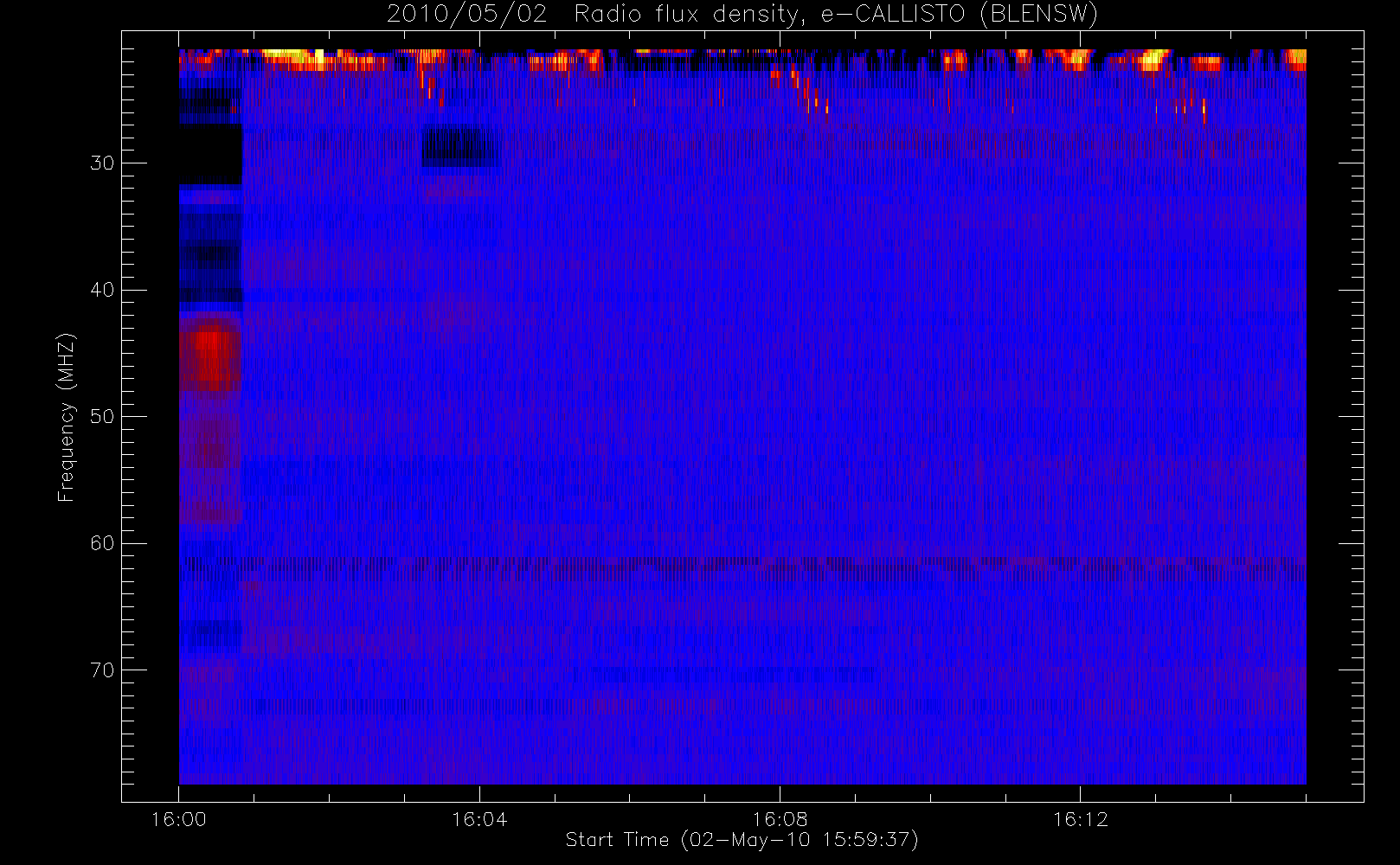Click the 'Frequency (MHz)' axis label
The image size is (1400, 865).
pyautogui.click(x=67, y=417)
